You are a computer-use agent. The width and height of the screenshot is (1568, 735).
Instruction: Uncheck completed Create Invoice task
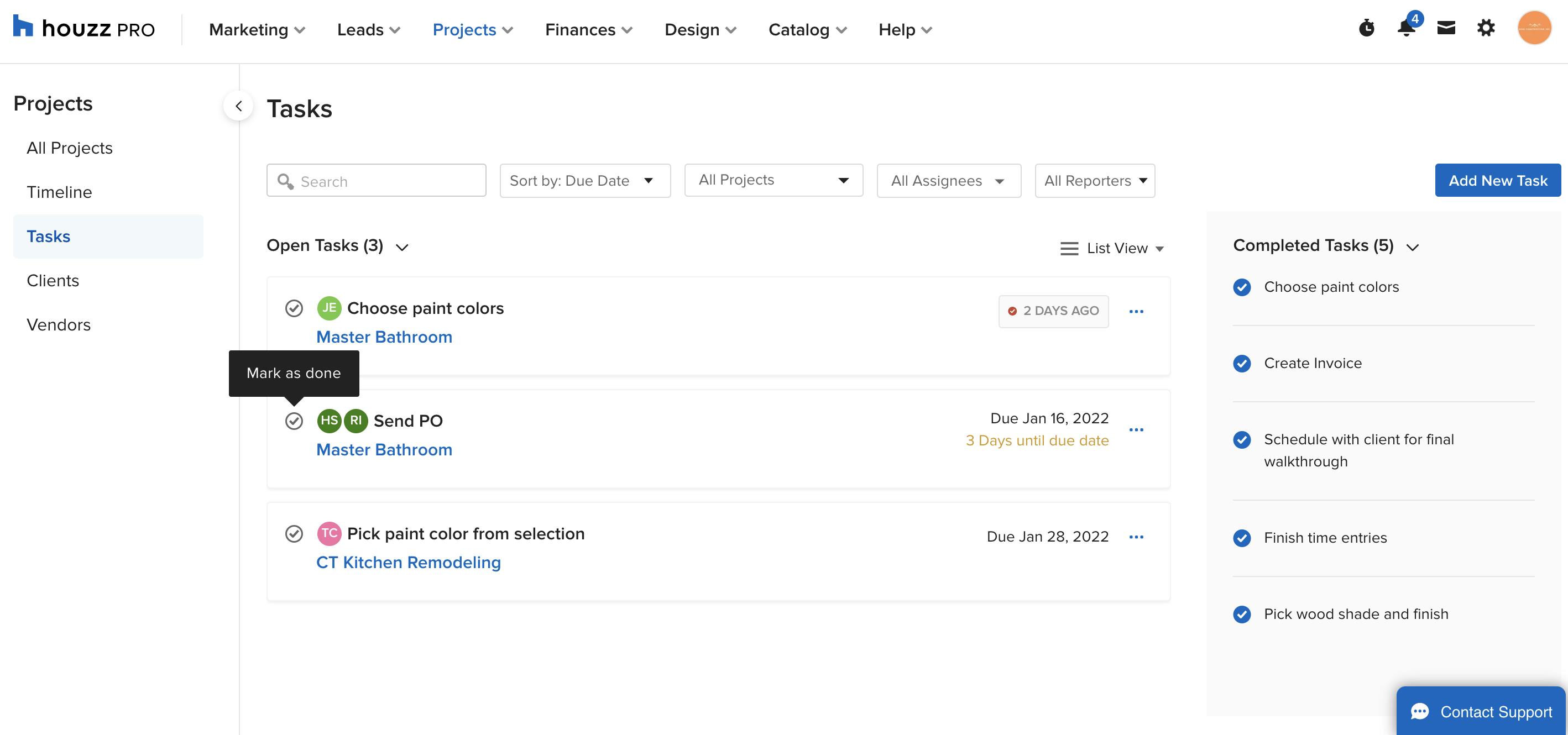pos(1242,363)
